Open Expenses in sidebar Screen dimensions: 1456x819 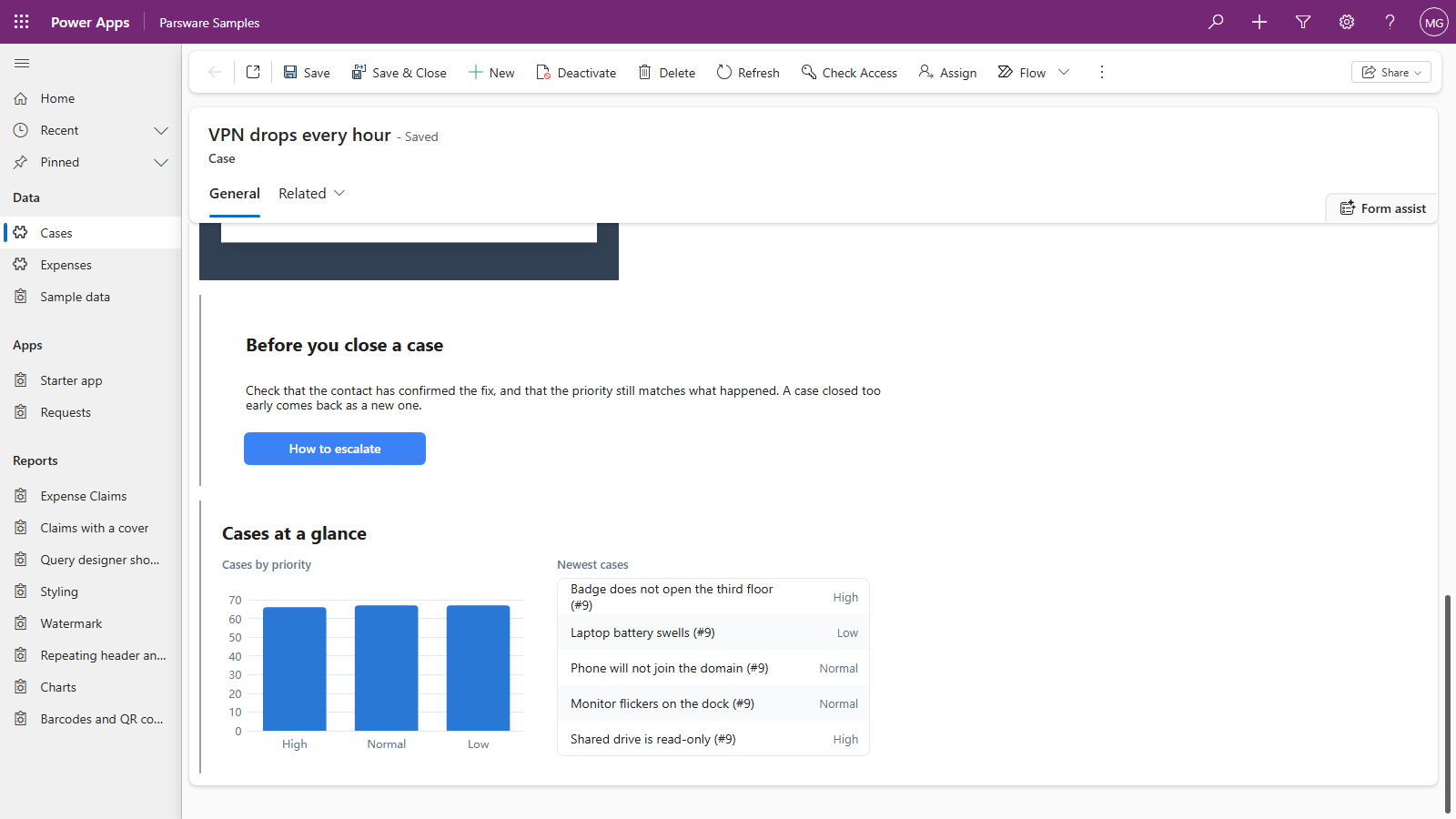[x=91, y=265]
